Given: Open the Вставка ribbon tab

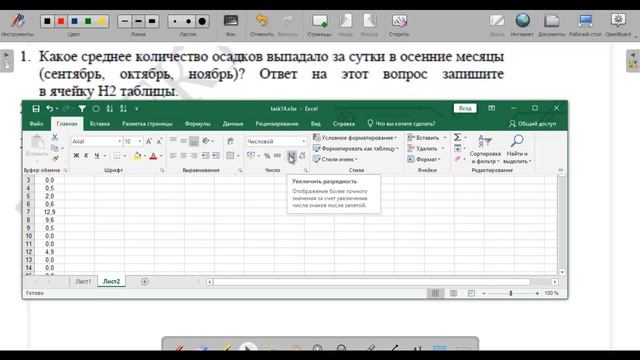Looking at the screenshot, I should pyautogui.click(x=100, y=124).
